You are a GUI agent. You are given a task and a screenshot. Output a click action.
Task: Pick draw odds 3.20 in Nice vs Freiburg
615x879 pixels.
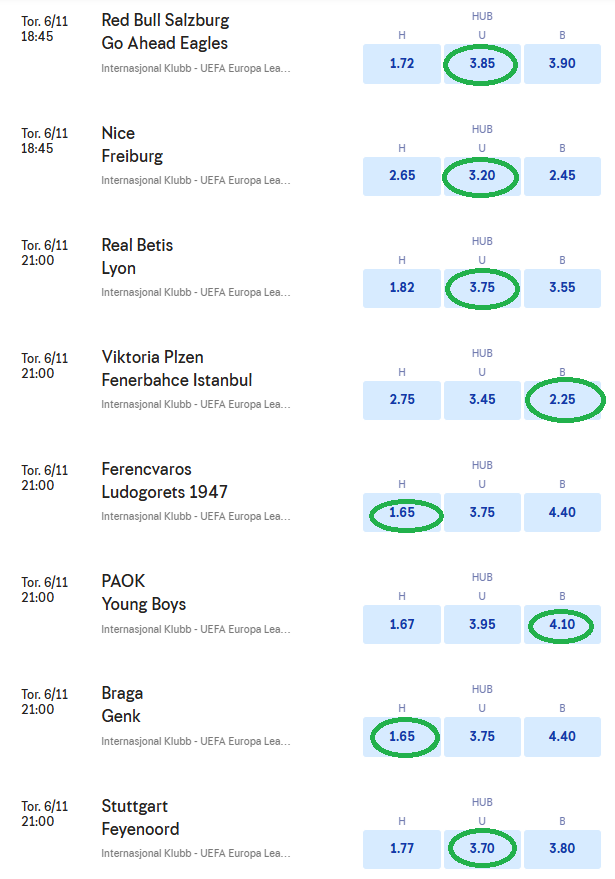pyautogui.click(x=482, y=176)
